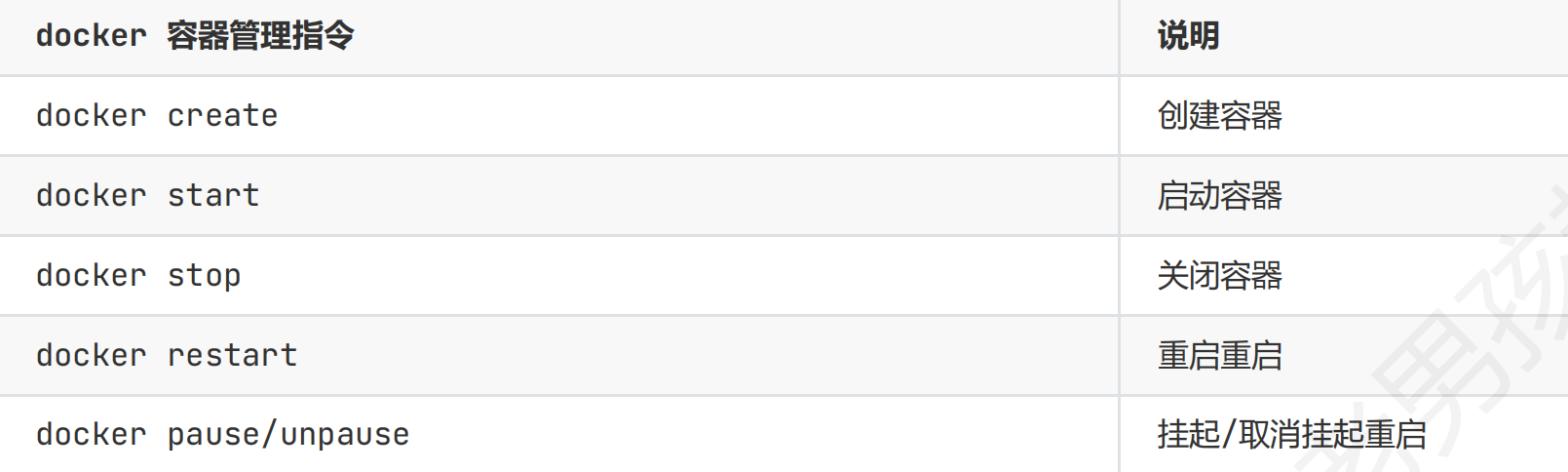Select the "启动容器" description text
Image resolution: width=1568 pixels, height=472 pixels.
coord(1219,196)
